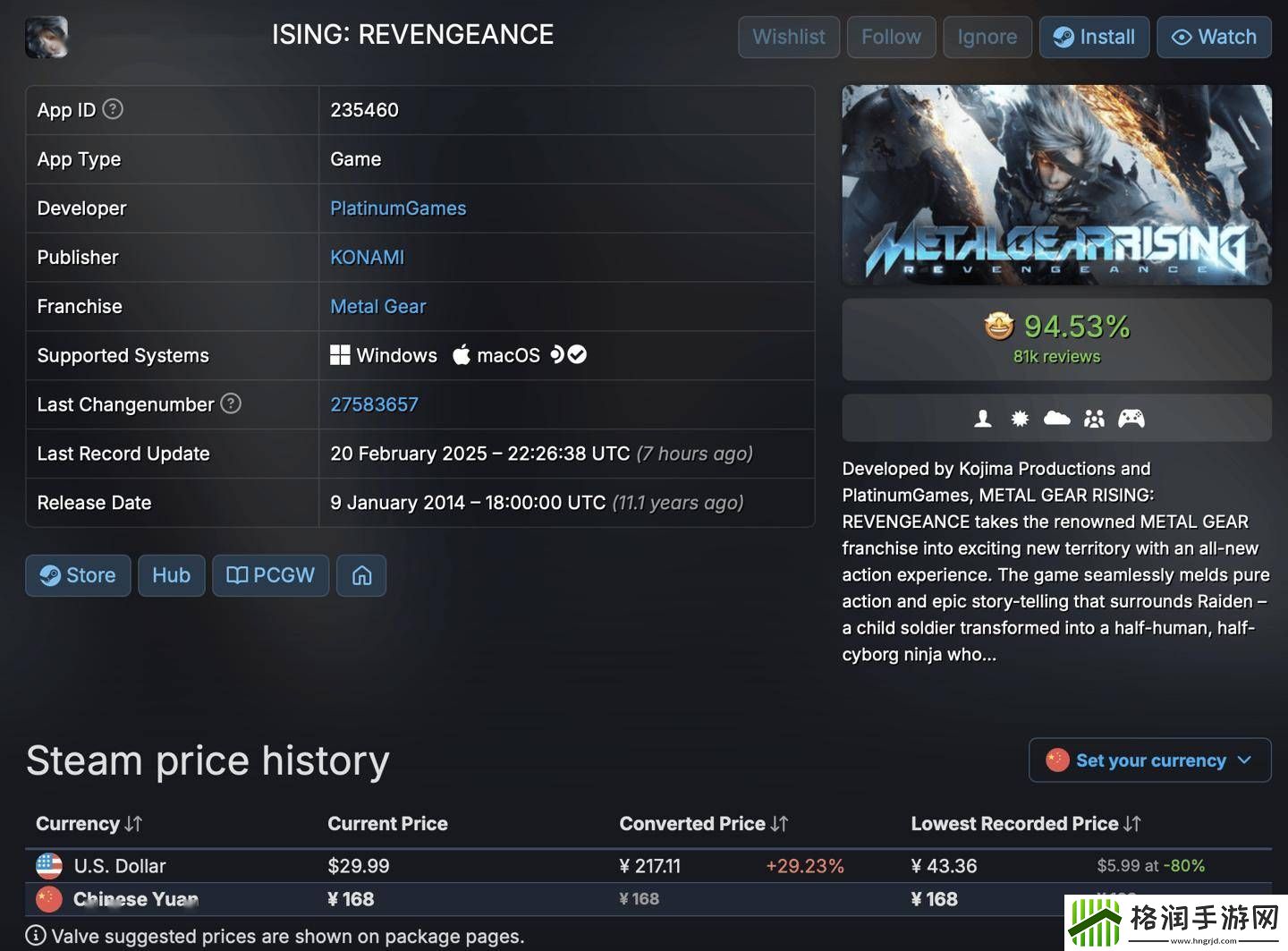Click the achievements burst icon

point(1020,419)
